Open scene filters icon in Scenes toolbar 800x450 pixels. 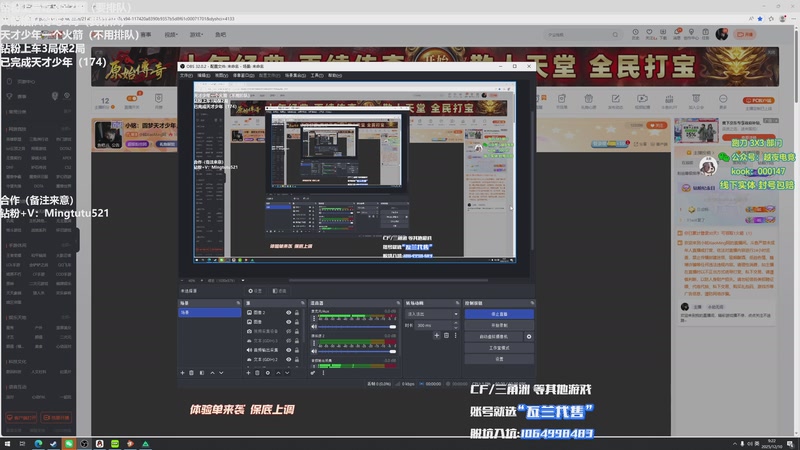[202, 373]
